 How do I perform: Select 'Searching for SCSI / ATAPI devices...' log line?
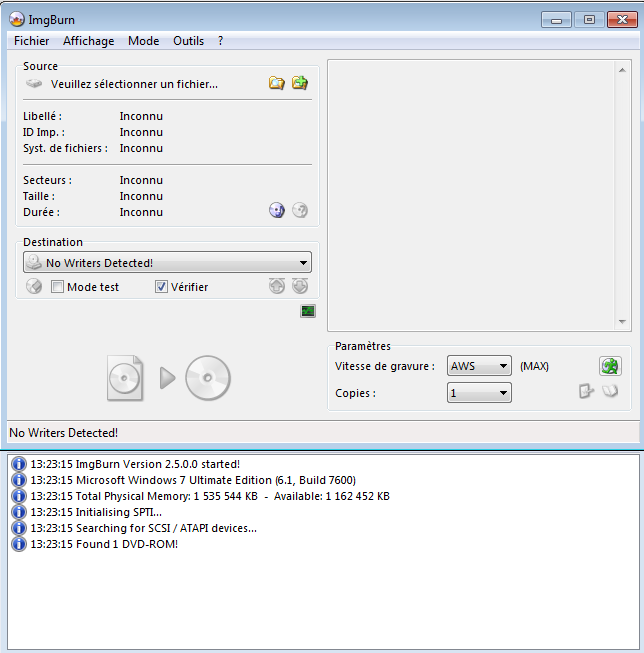pyautogui.click(x=143, y=528)
